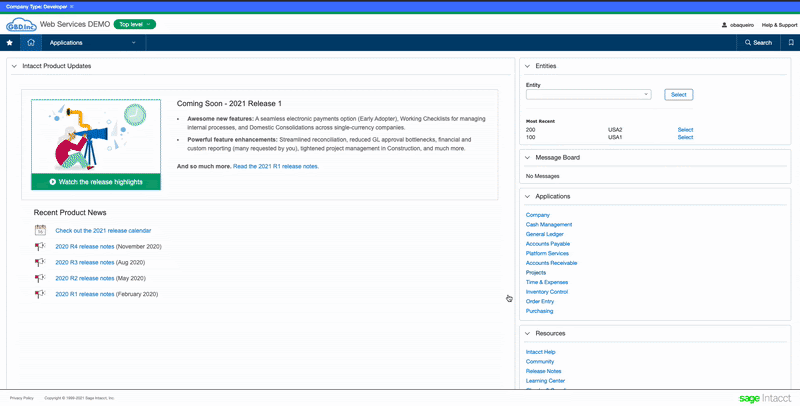800x406 pixels.
Task: Open Platform Services application
Action: pyautogui.click(x=547, y=253)
